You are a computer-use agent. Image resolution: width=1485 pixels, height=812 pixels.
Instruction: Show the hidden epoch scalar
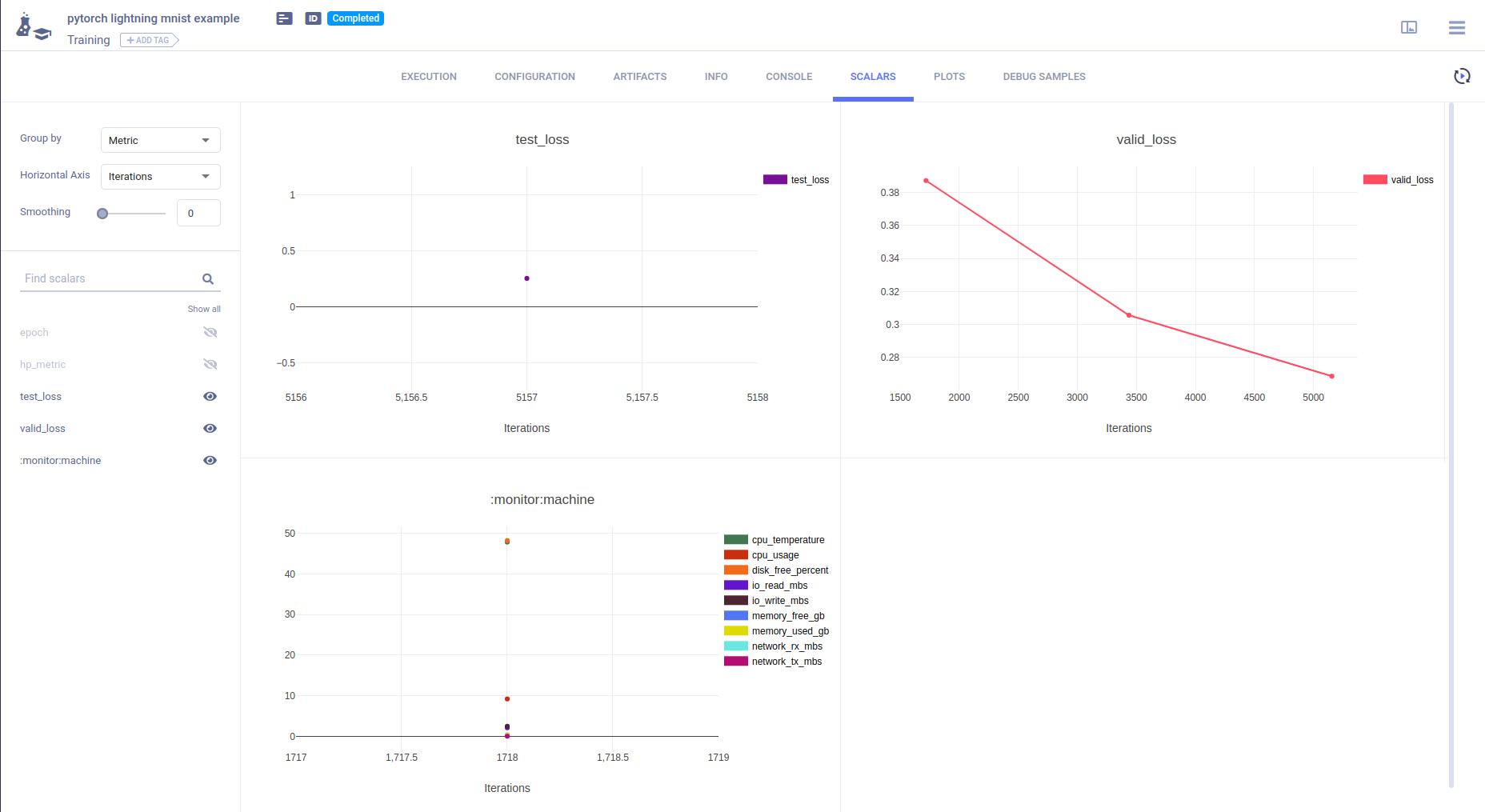click(210, 333)
